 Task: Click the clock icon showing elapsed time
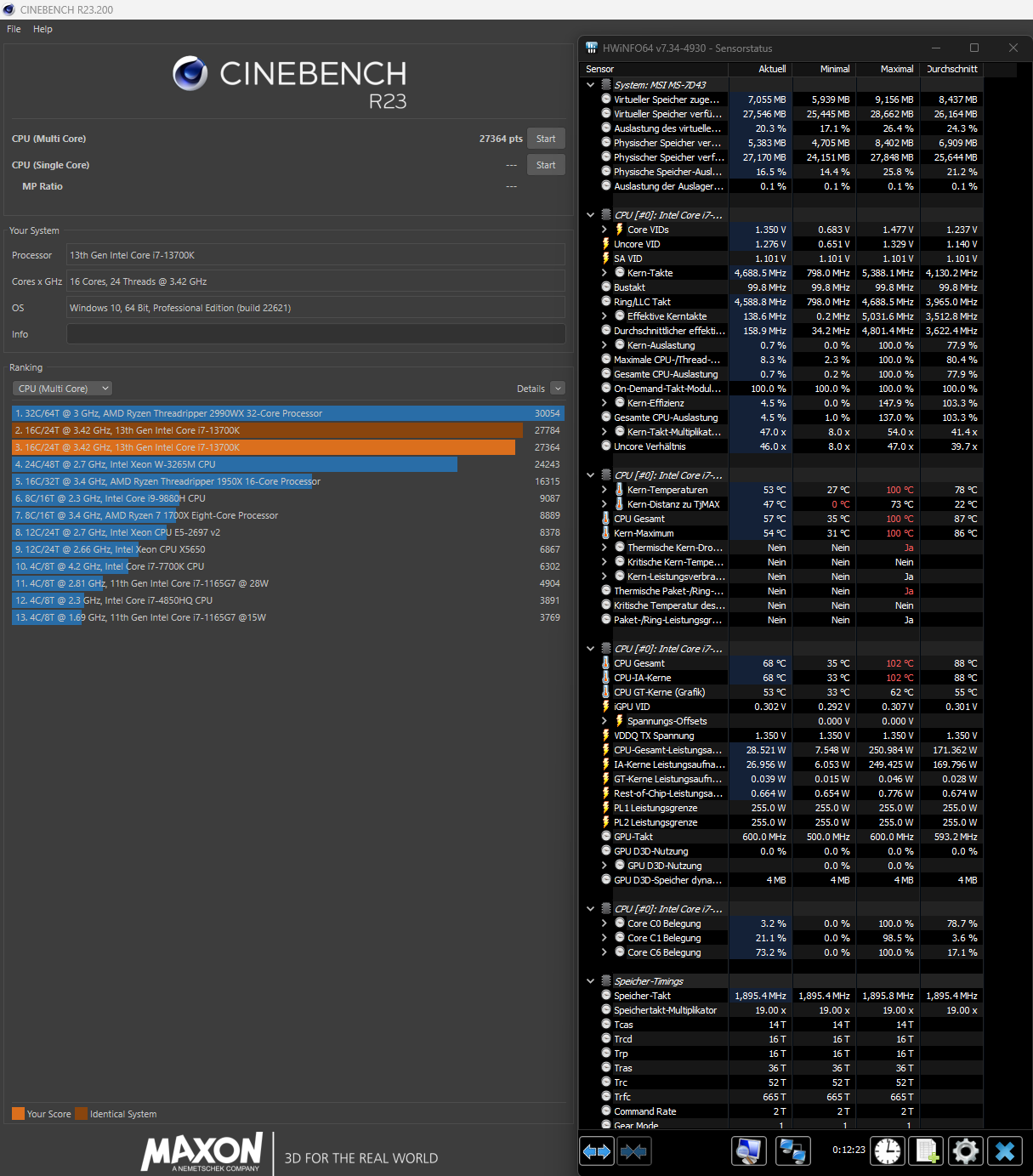[x=887, y=1150]
